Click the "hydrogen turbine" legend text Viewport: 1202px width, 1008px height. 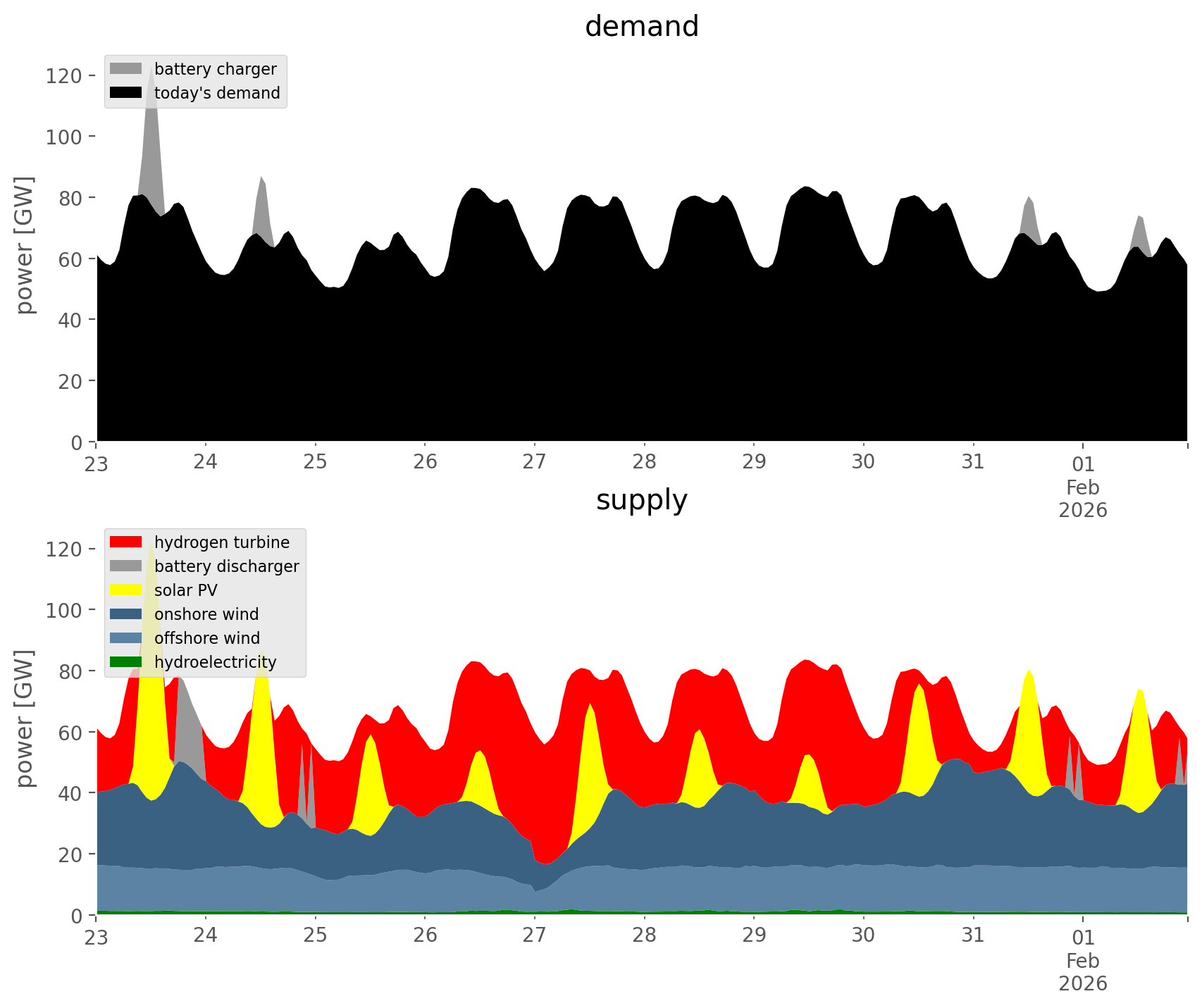(222, 542)
